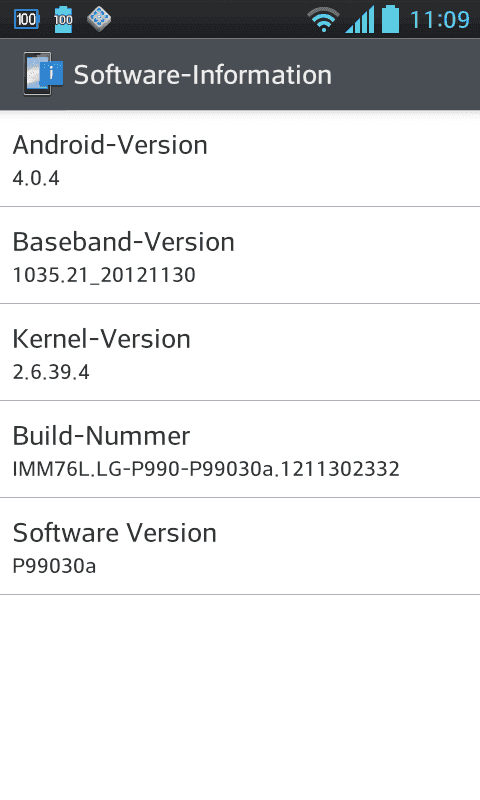This screenshot has width=480, height=800.
Task: Tap the 11:09 clock in status bar
Action: coord(439,20)
